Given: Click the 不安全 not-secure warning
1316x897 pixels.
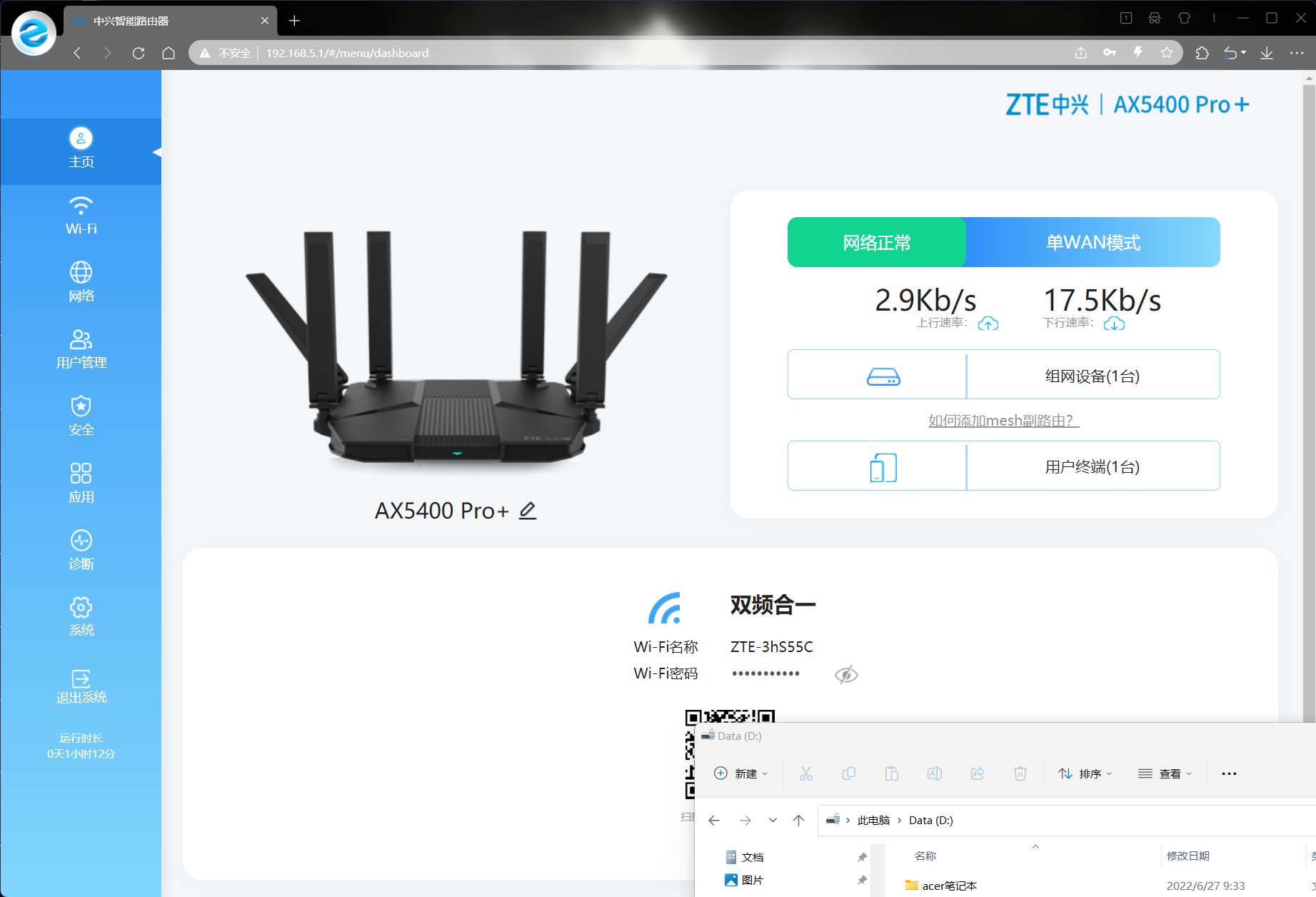Looking at the screenshot, I should pos(226,53).
